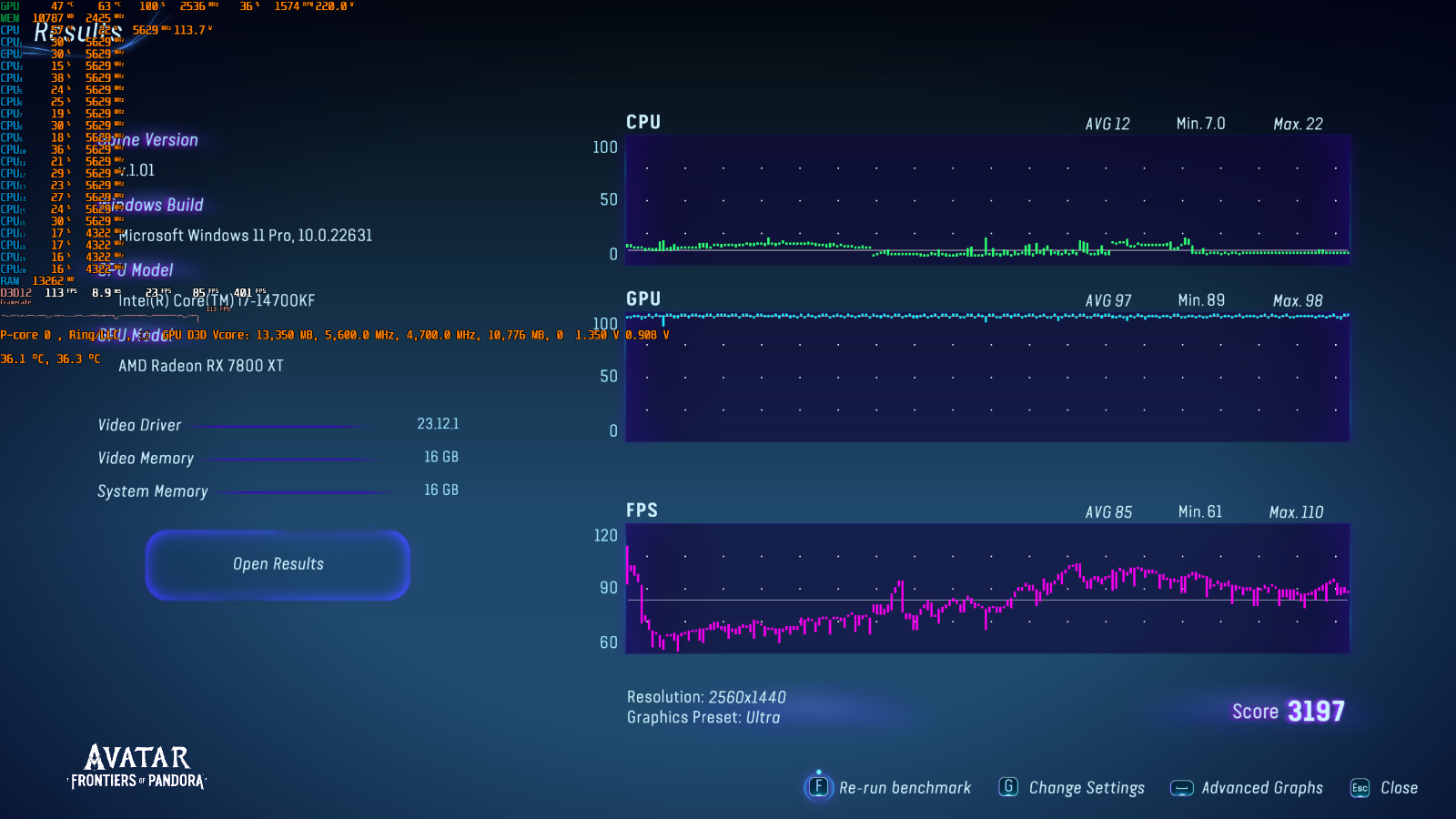Click the AMD Radeon RX 7800 XT text

tap(201, 366)
